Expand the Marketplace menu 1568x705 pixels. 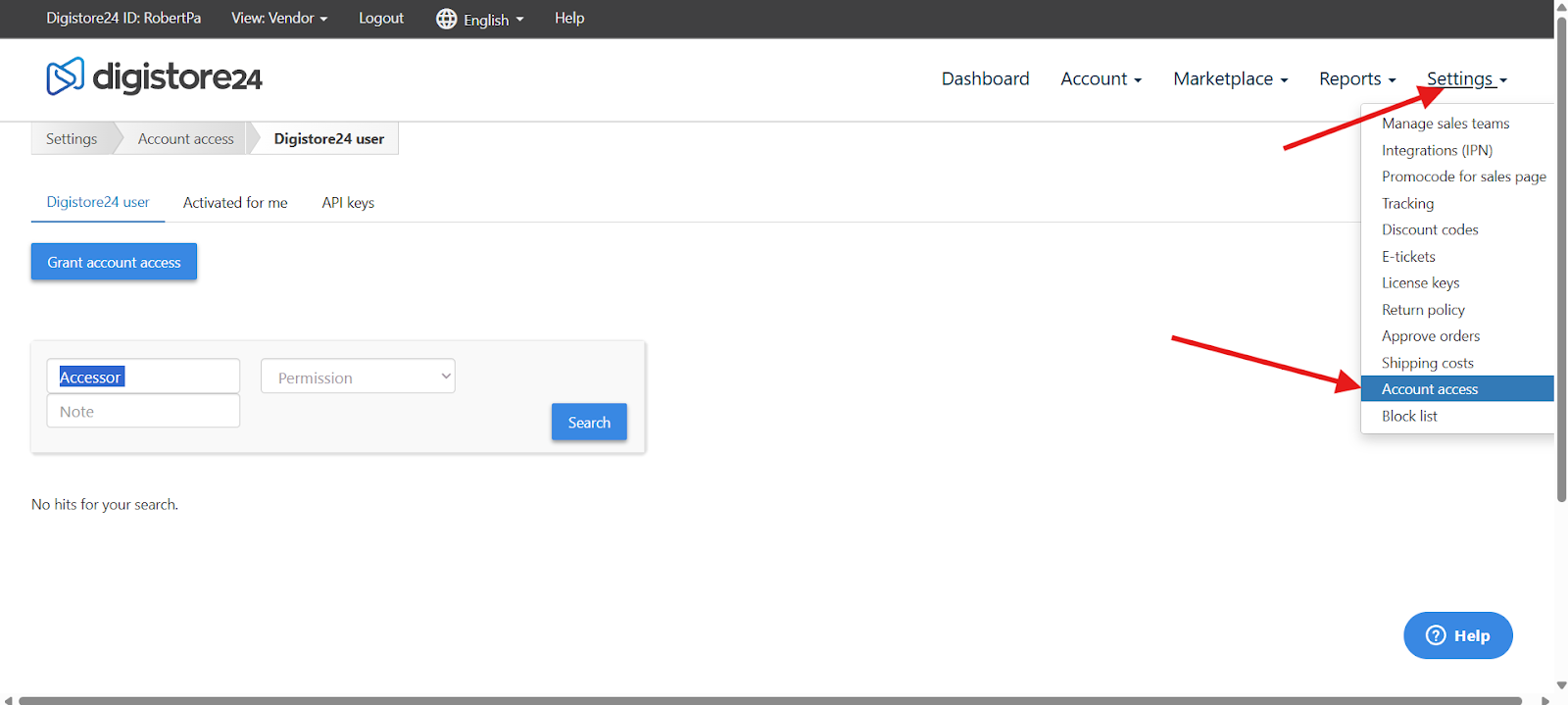pos(1230,78)
